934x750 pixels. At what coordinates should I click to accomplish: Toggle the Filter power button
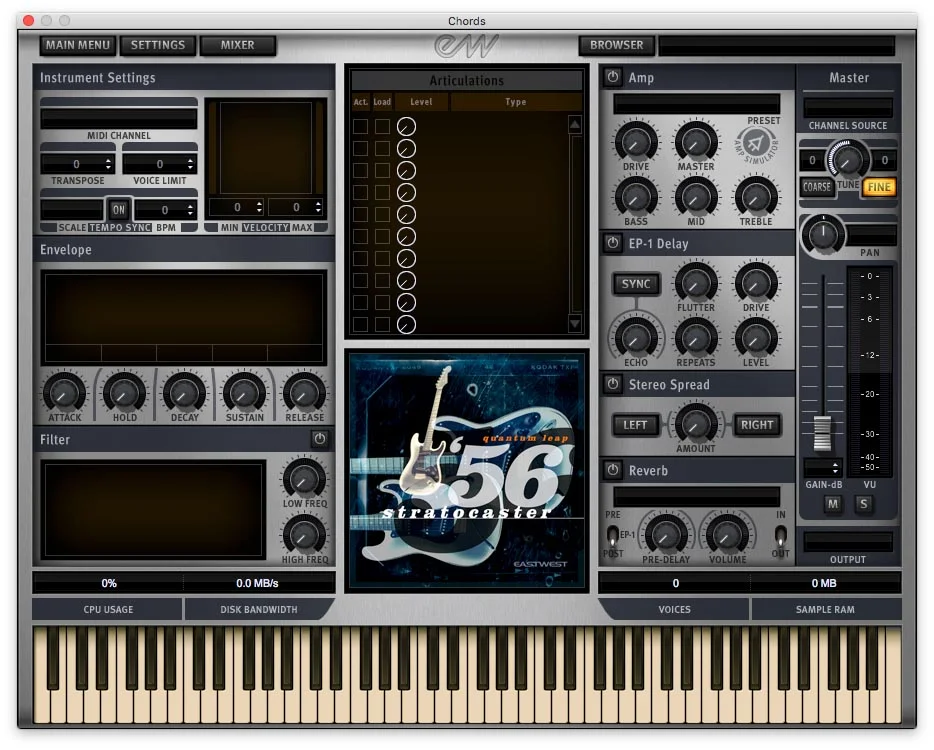(320, 439)
